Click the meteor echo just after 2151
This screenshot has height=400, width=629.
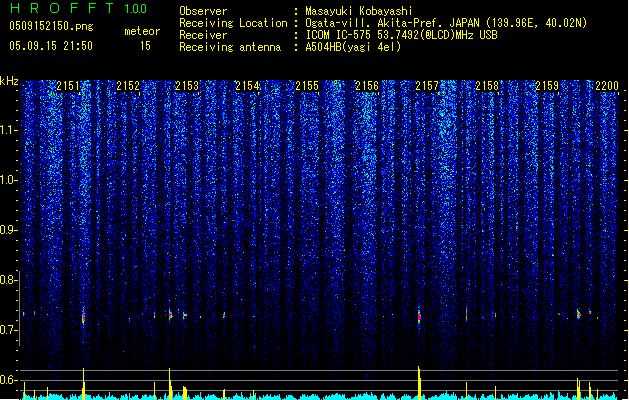[83, 317]
